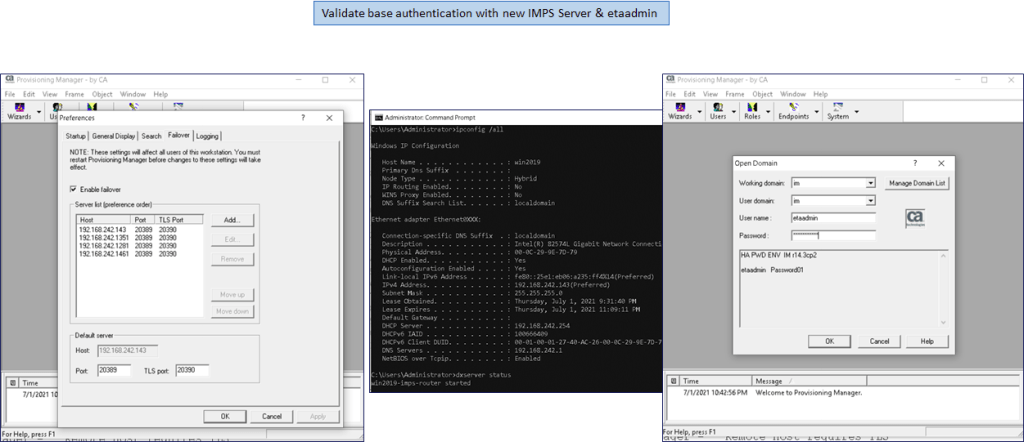The width and height of the screenshot is (1024, 442).
Task: Click the Roles toolbar icon
Action: point(750,109)
